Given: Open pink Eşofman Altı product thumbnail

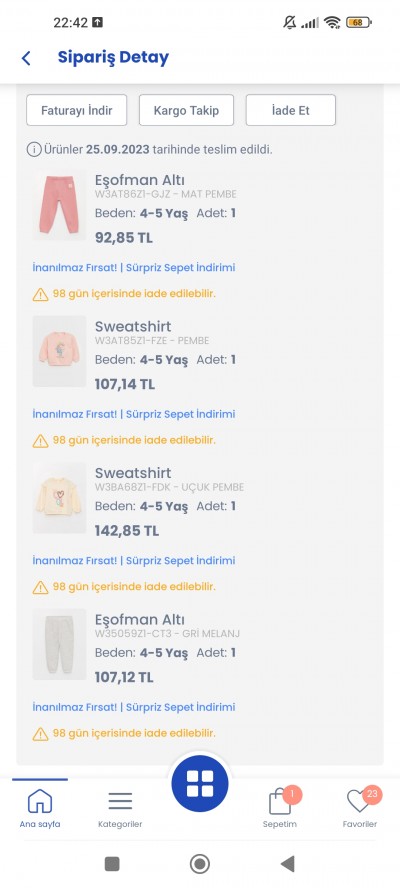Looking at the screenshot, I should click(59, 205).
